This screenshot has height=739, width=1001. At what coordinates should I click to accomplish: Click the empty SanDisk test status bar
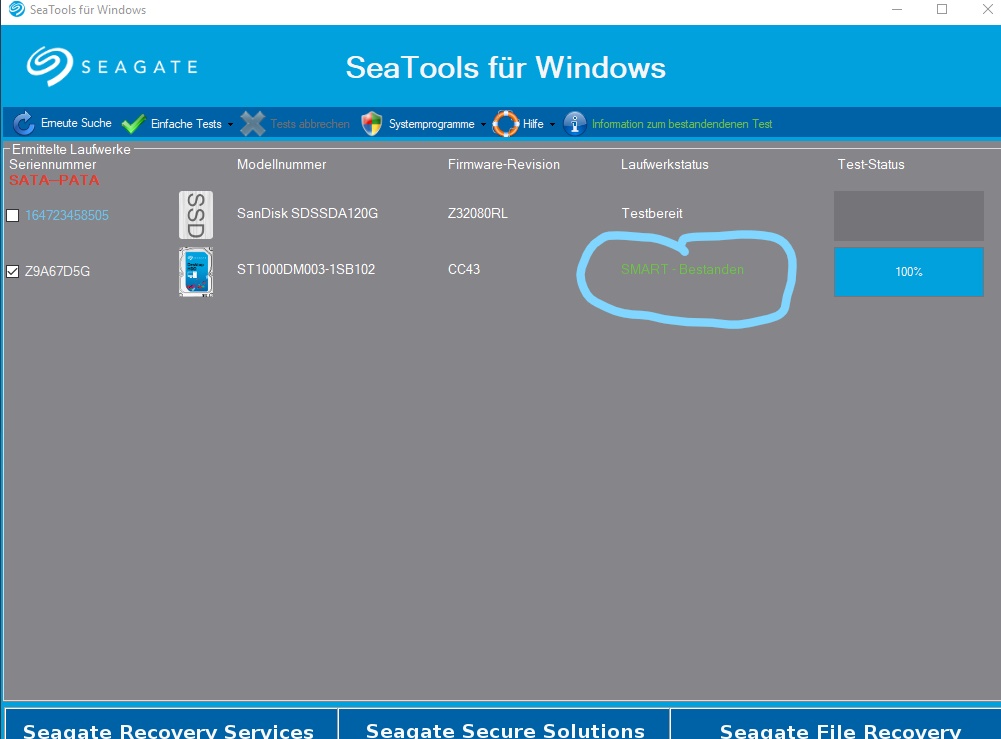tap(908, 216)
